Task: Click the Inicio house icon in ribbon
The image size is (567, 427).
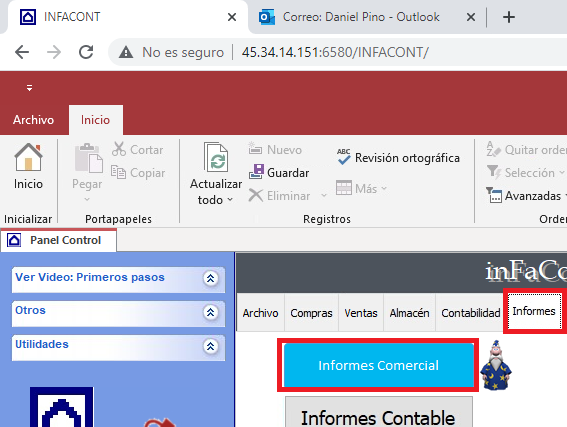Action: pyautogui.click(x=28, y=157)
